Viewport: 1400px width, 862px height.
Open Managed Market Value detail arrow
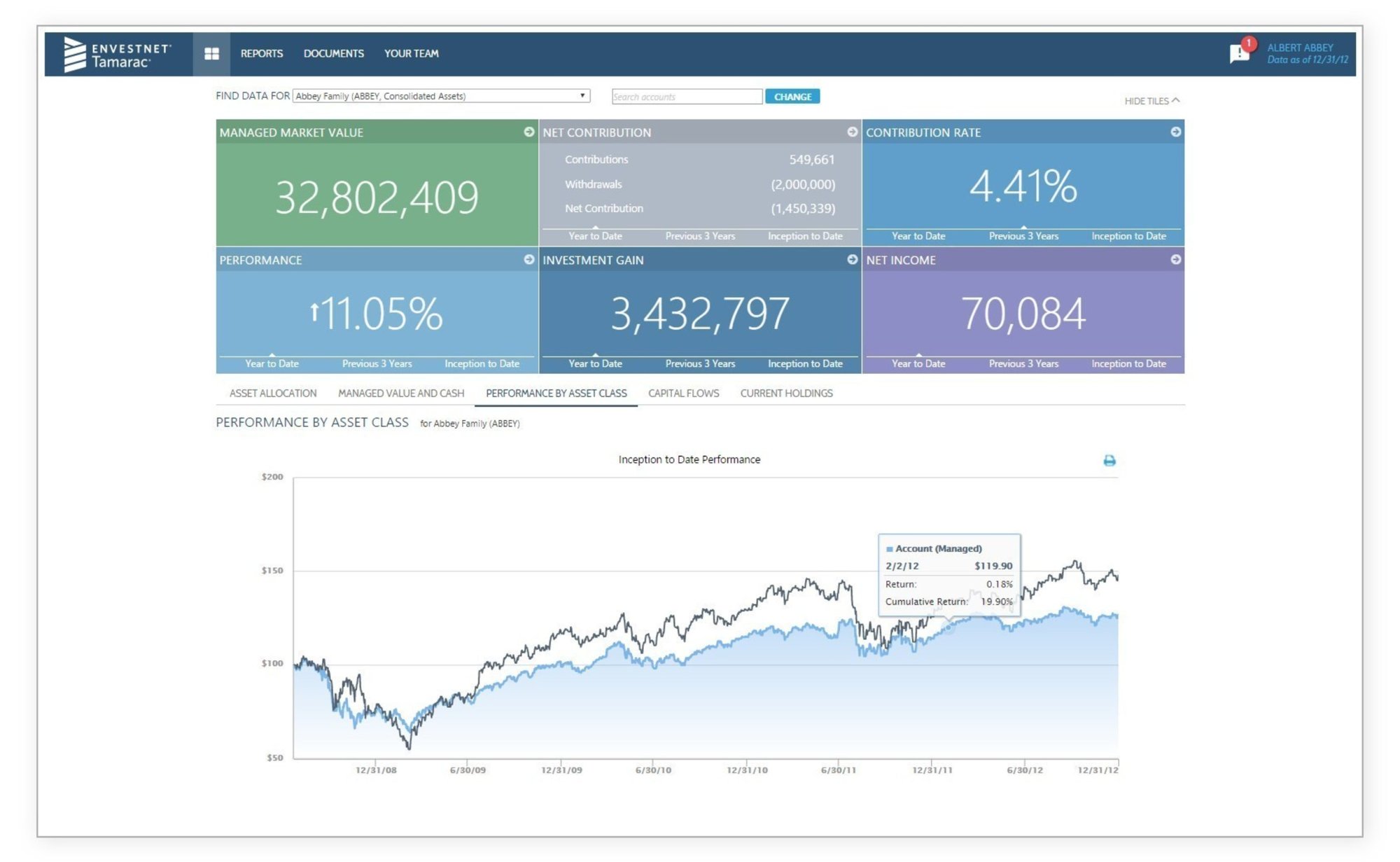pos(530,132)
